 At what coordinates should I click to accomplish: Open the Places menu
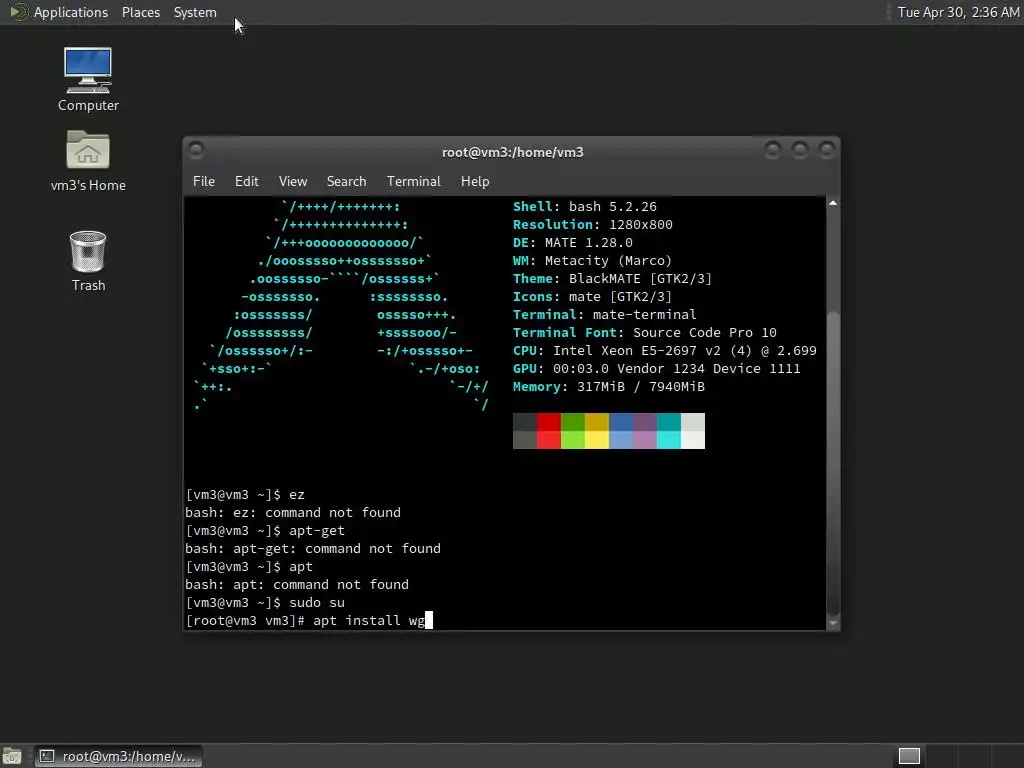(x=141, y=12)
